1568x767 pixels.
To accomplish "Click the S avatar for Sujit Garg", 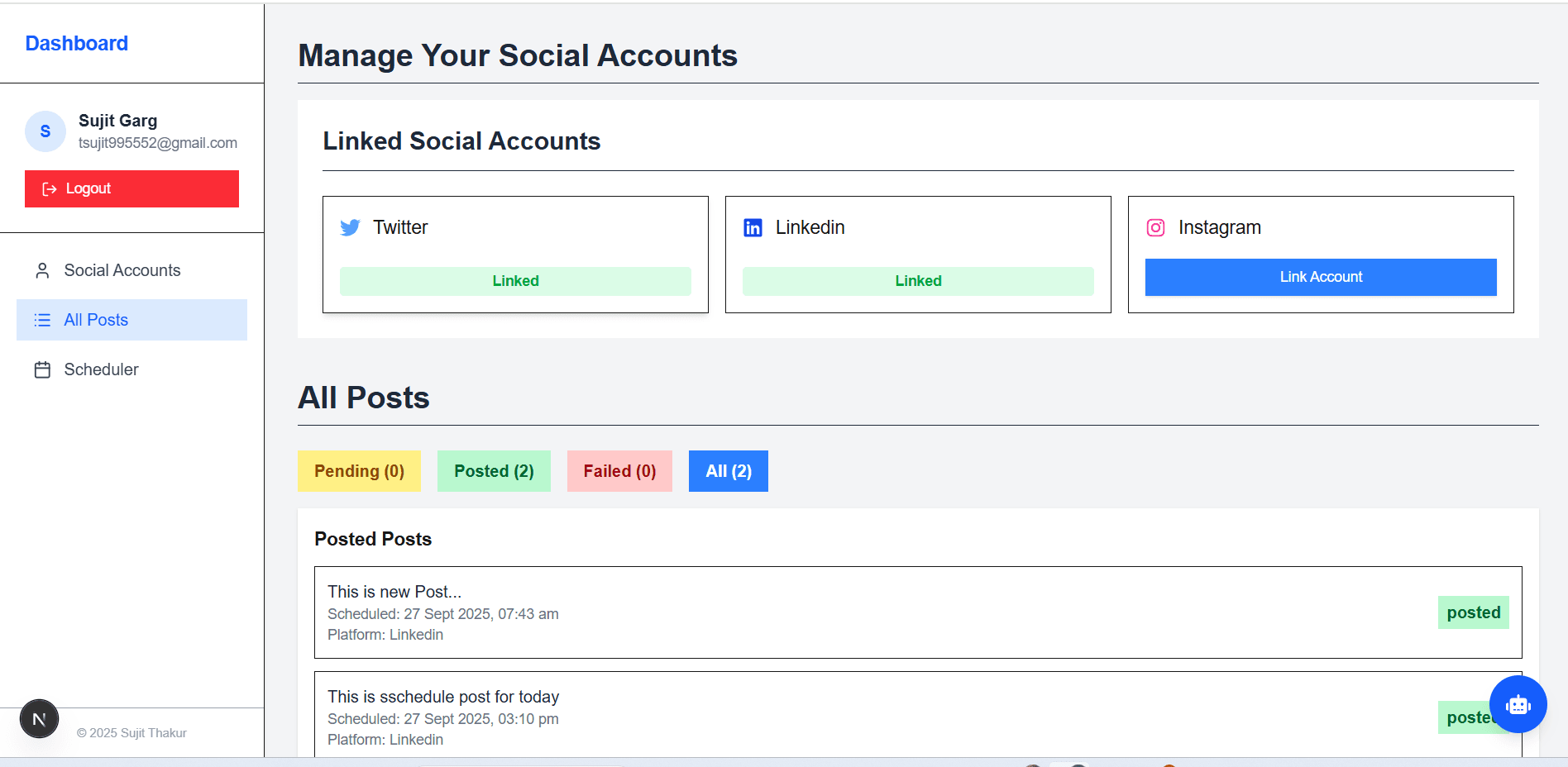I will (45, 131).
